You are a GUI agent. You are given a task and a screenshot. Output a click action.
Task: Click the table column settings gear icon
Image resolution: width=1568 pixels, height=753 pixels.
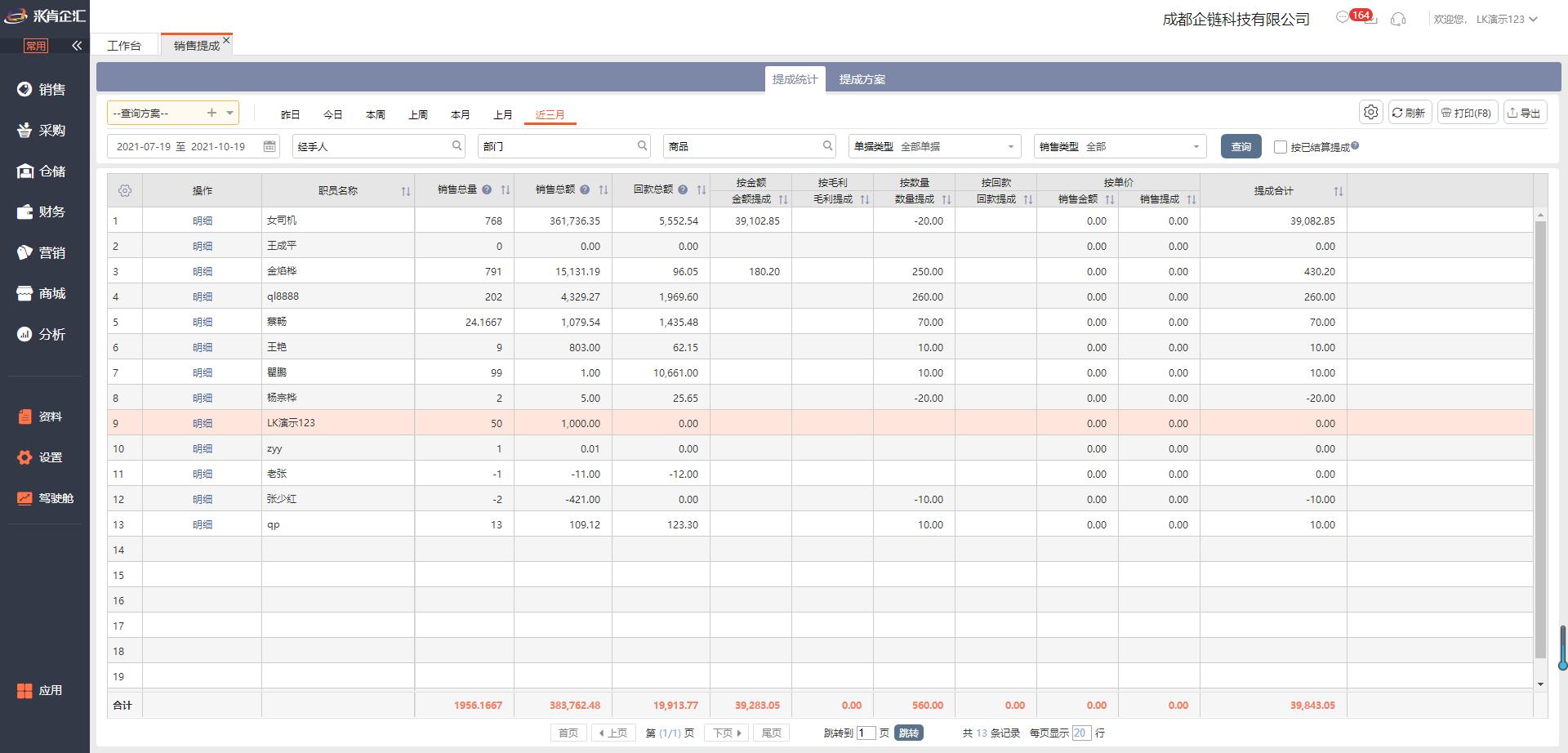pyautogui.click(x=125, y=190)
